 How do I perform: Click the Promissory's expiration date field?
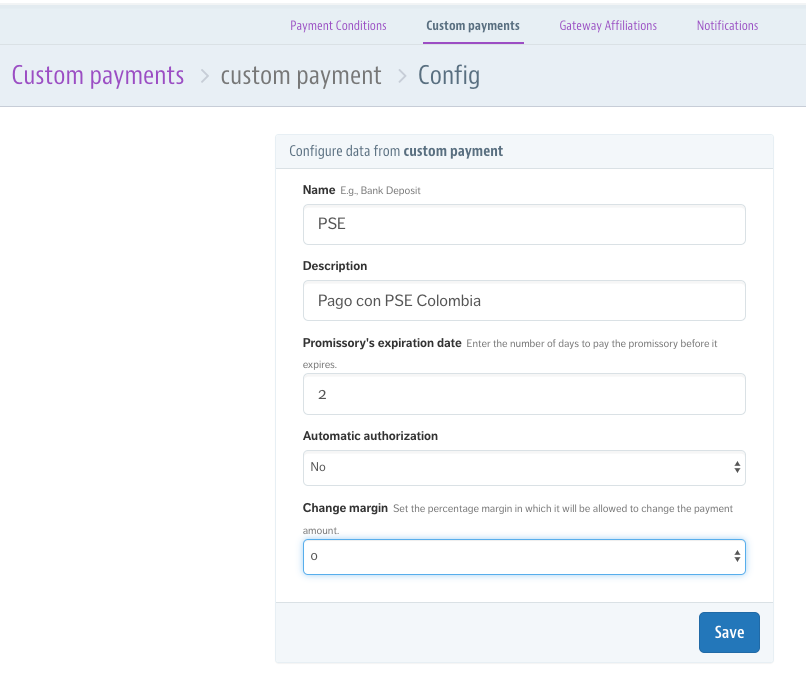(524, 394)
